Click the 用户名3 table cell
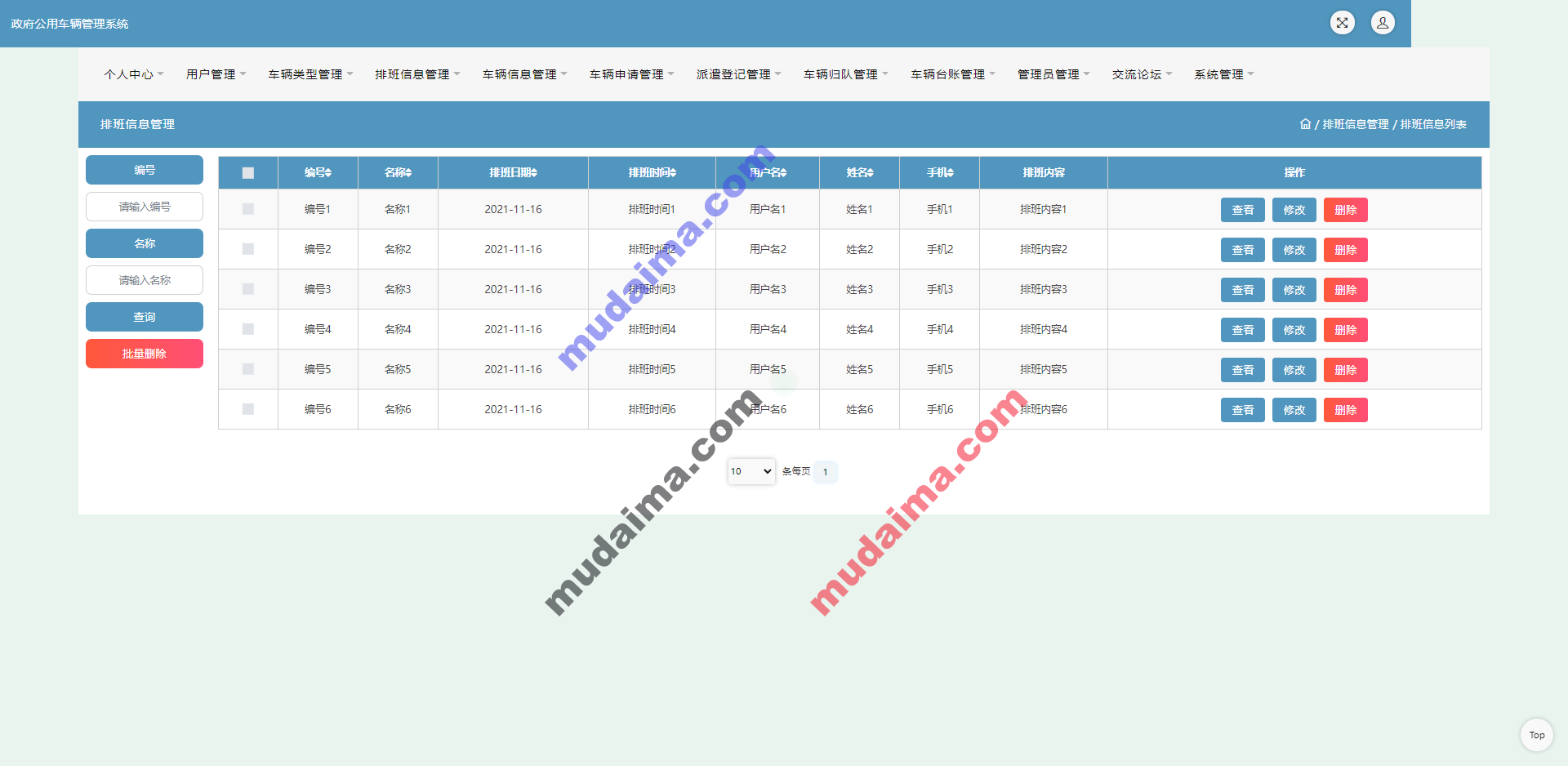This screenshot has height=766, width=1568. coord(768,289)
